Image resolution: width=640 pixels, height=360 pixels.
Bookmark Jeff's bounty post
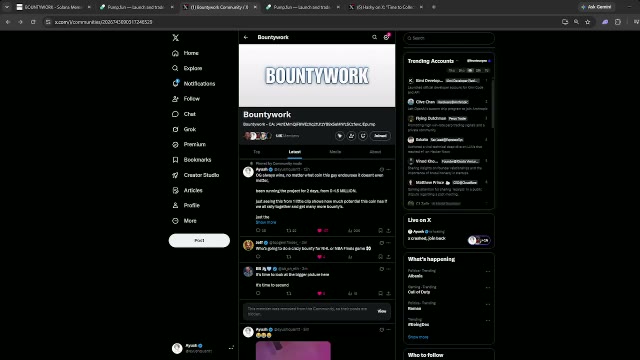point(380,257)
